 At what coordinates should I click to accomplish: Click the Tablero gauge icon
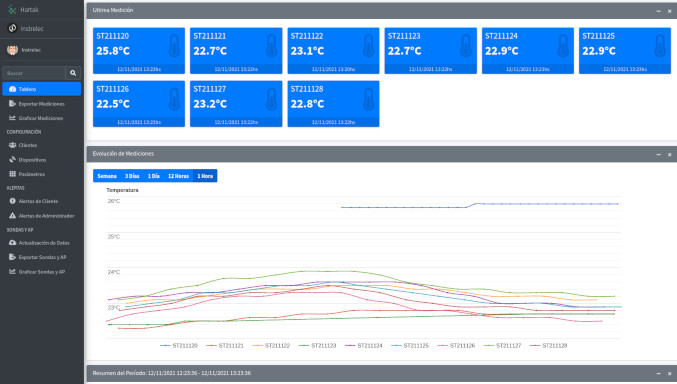(x=13, y=89)
